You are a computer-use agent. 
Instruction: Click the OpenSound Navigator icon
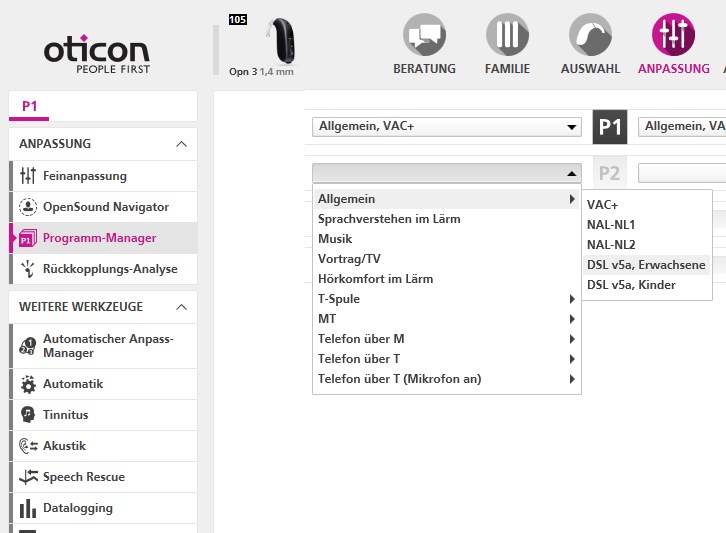(x=28, y=207)
